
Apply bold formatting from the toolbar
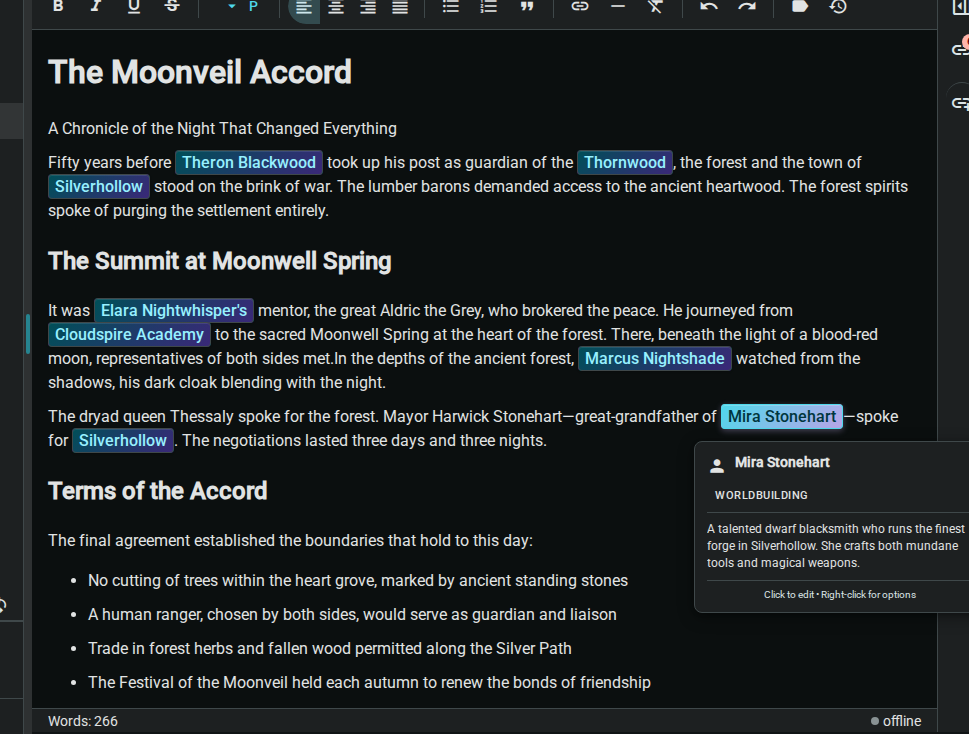click(x=57, y=8)
